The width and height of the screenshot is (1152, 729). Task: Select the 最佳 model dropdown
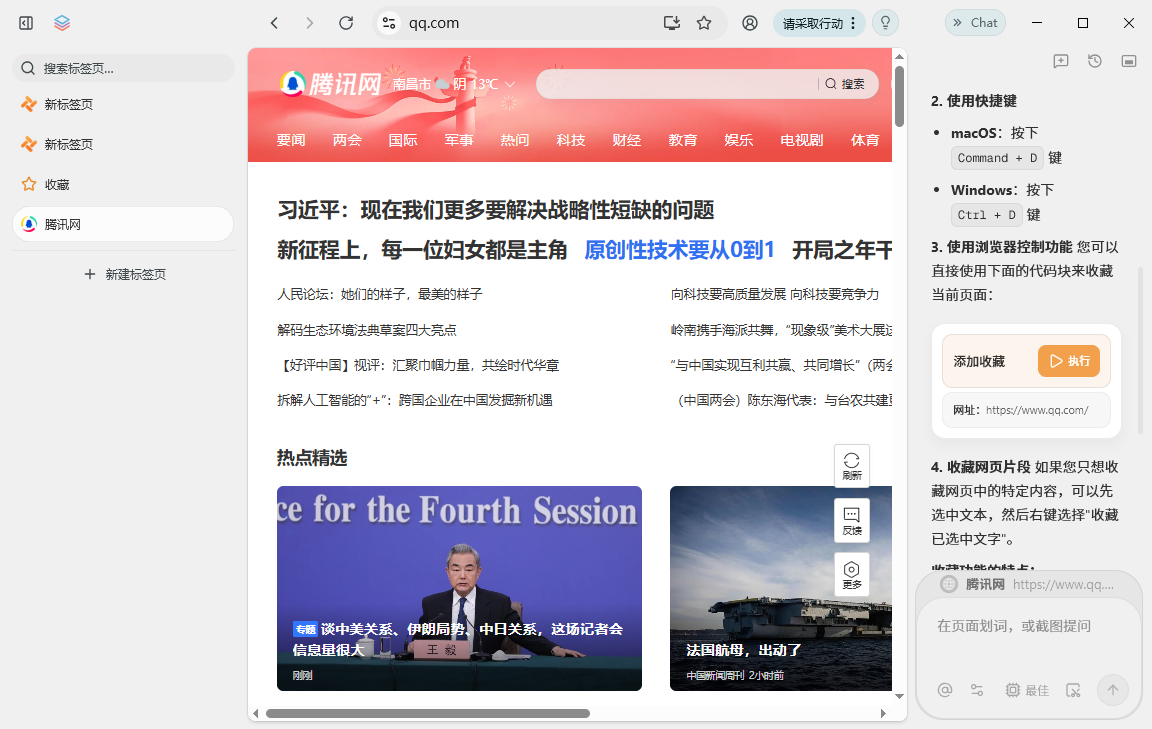1027,690
